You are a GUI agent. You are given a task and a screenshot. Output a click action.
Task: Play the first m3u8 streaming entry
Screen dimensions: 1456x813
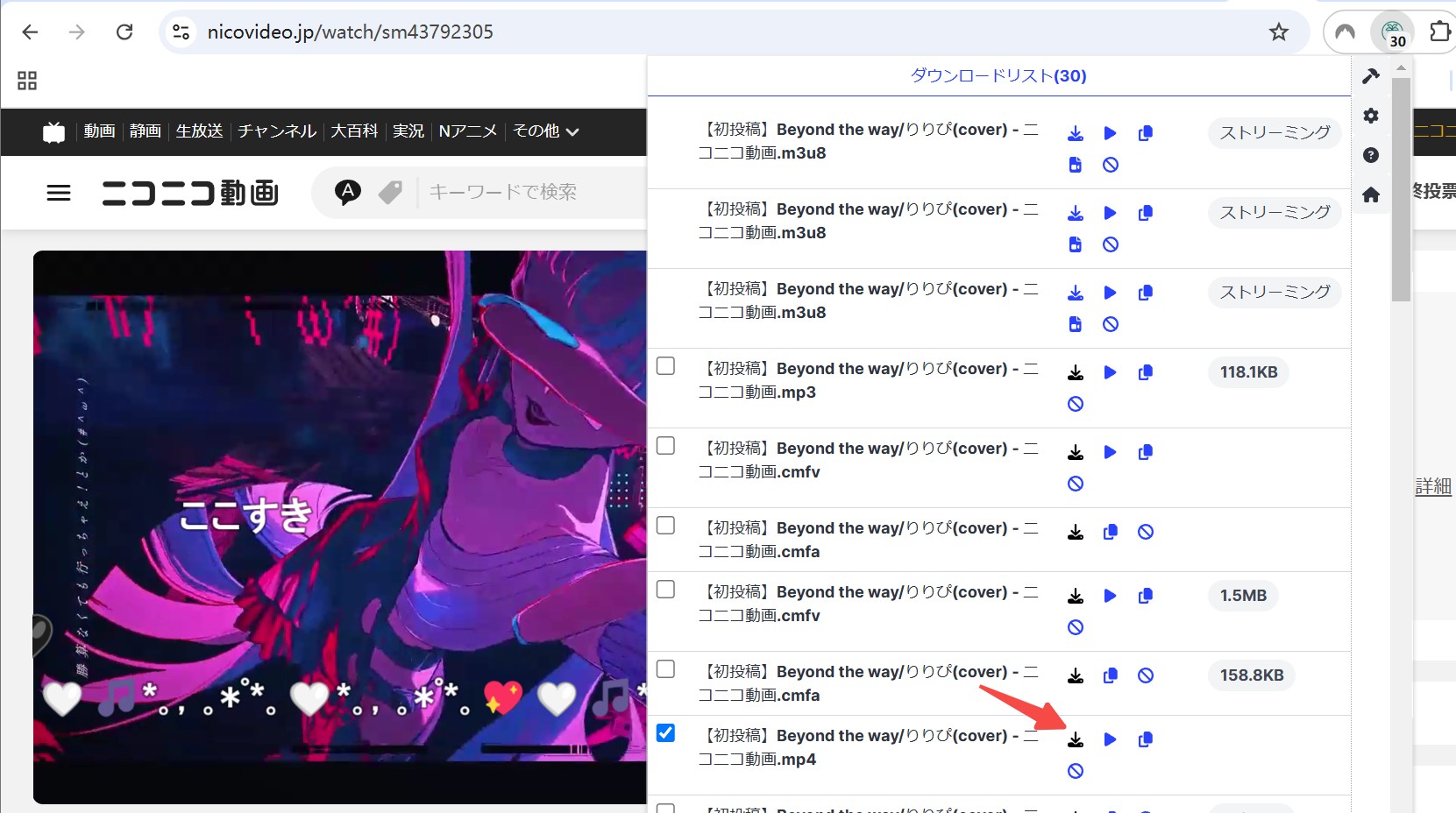1110,133
